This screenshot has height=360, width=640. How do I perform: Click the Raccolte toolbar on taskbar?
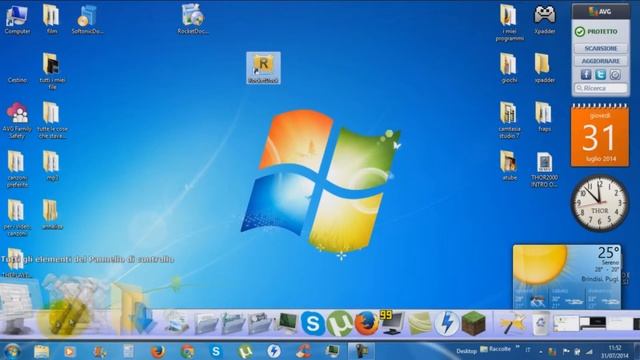click(x=496, y=349)
